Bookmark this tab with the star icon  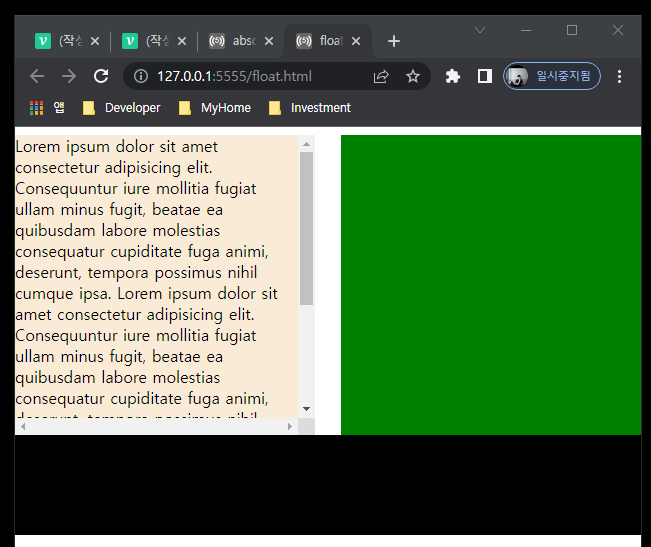[x=413, y=76]
